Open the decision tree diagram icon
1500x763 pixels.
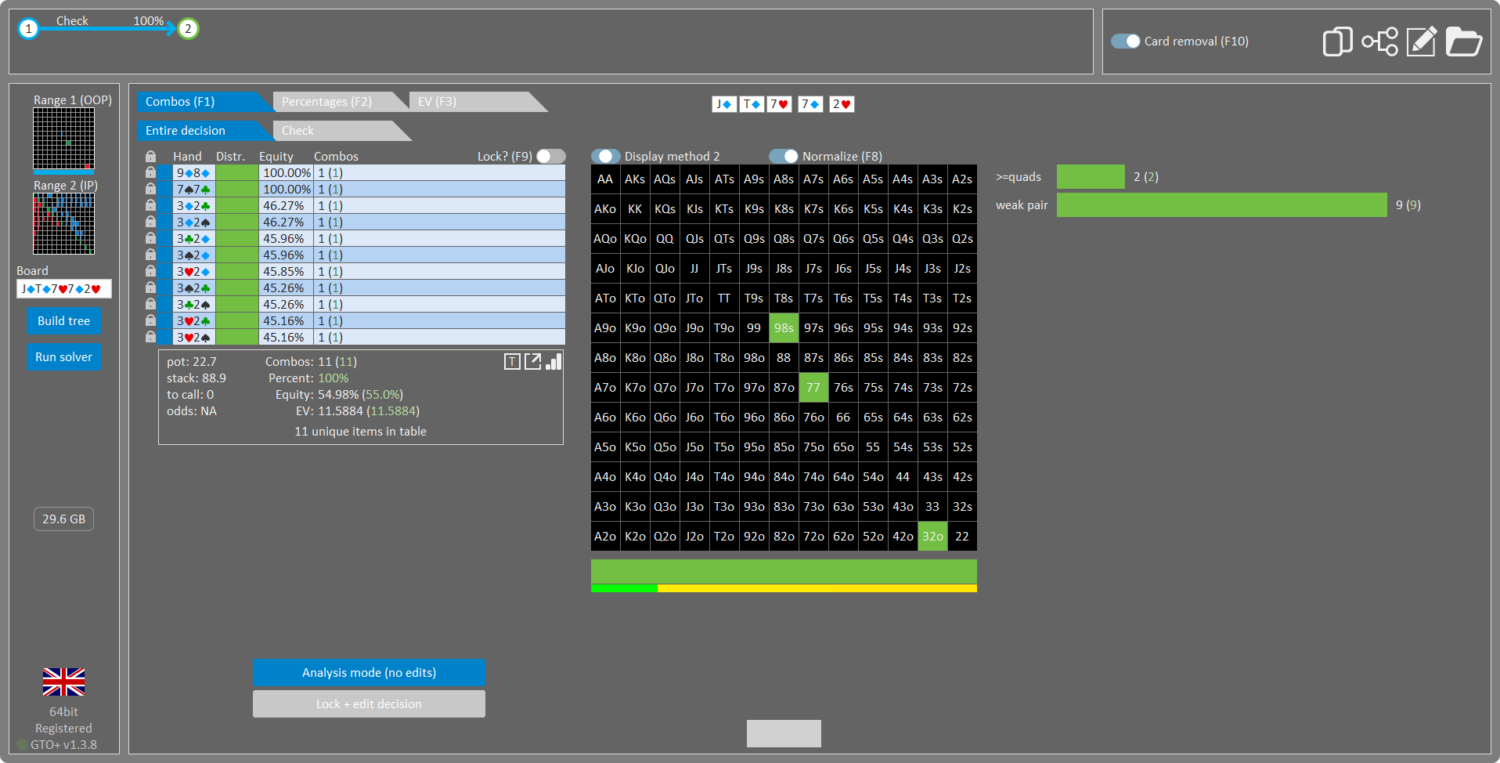(x=1379, y=41)
